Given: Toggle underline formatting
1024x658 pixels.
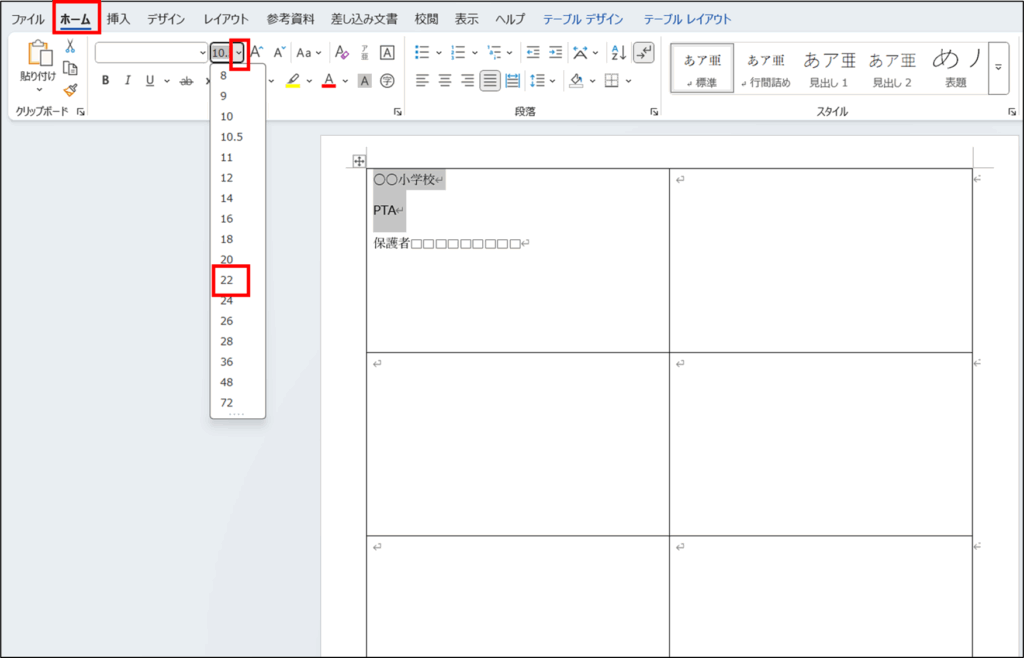Looking at the screenshot, I should 150,81.
